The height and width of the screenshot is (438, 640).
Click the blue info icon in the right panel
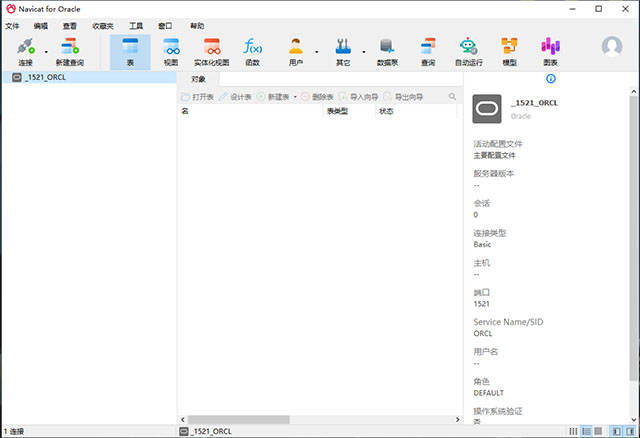[x=551, y=79]
